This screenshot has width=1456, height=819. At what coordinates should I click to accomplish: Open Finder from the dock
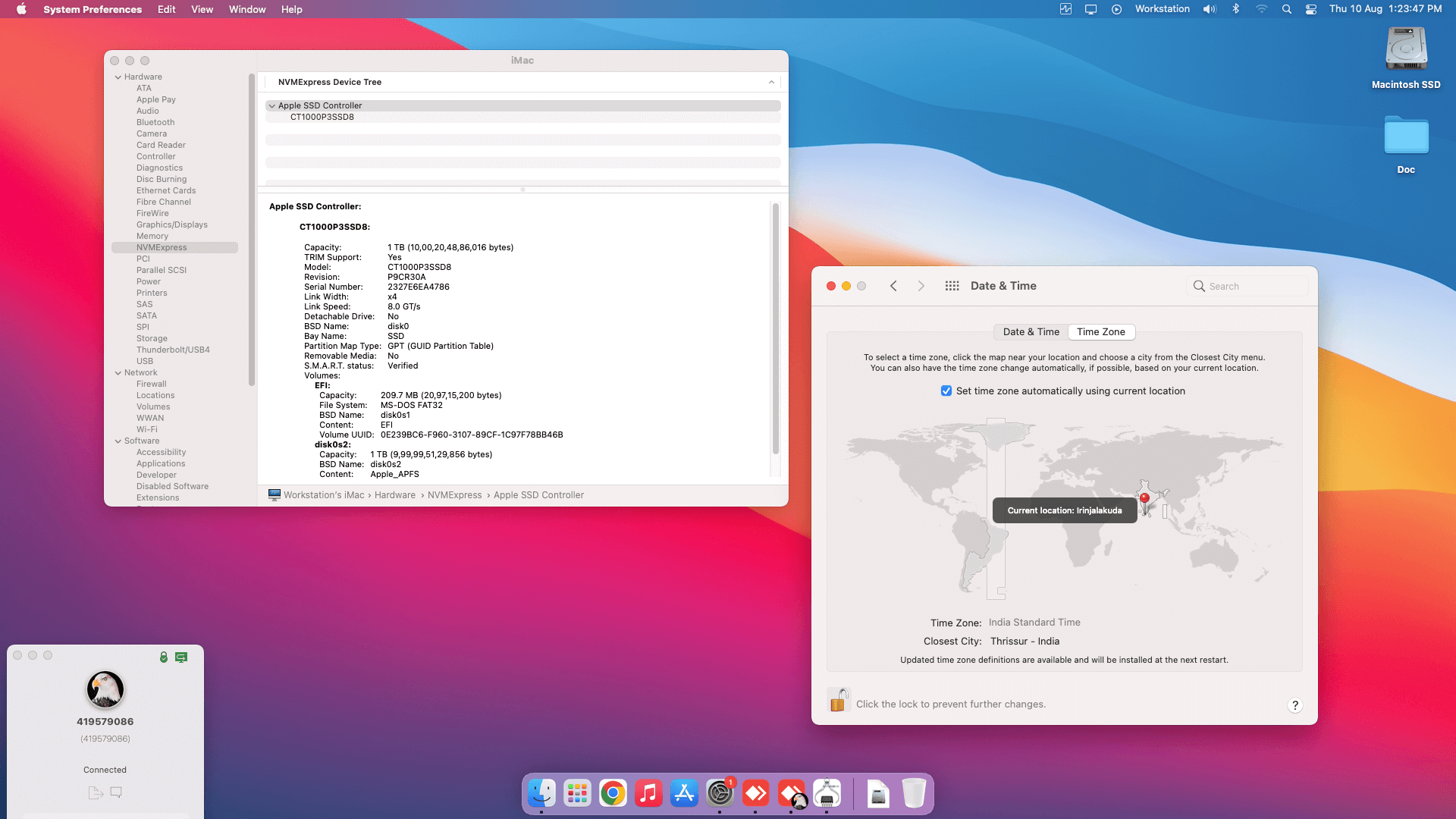541,793
